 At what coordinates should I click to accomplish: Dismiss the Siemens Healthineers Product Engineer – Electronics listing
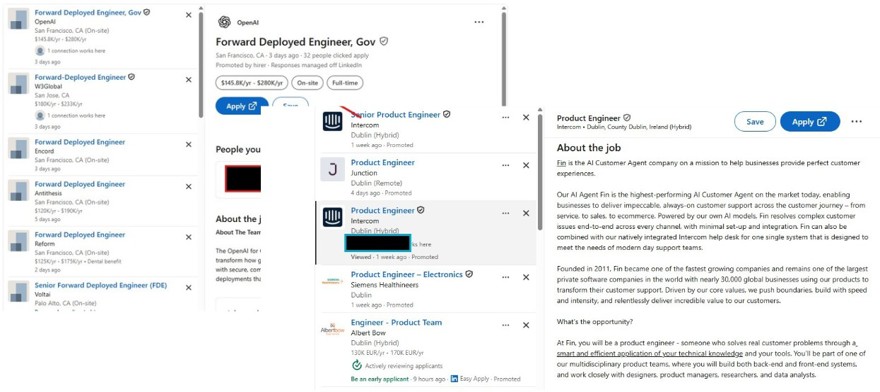(x=526, y=277)
